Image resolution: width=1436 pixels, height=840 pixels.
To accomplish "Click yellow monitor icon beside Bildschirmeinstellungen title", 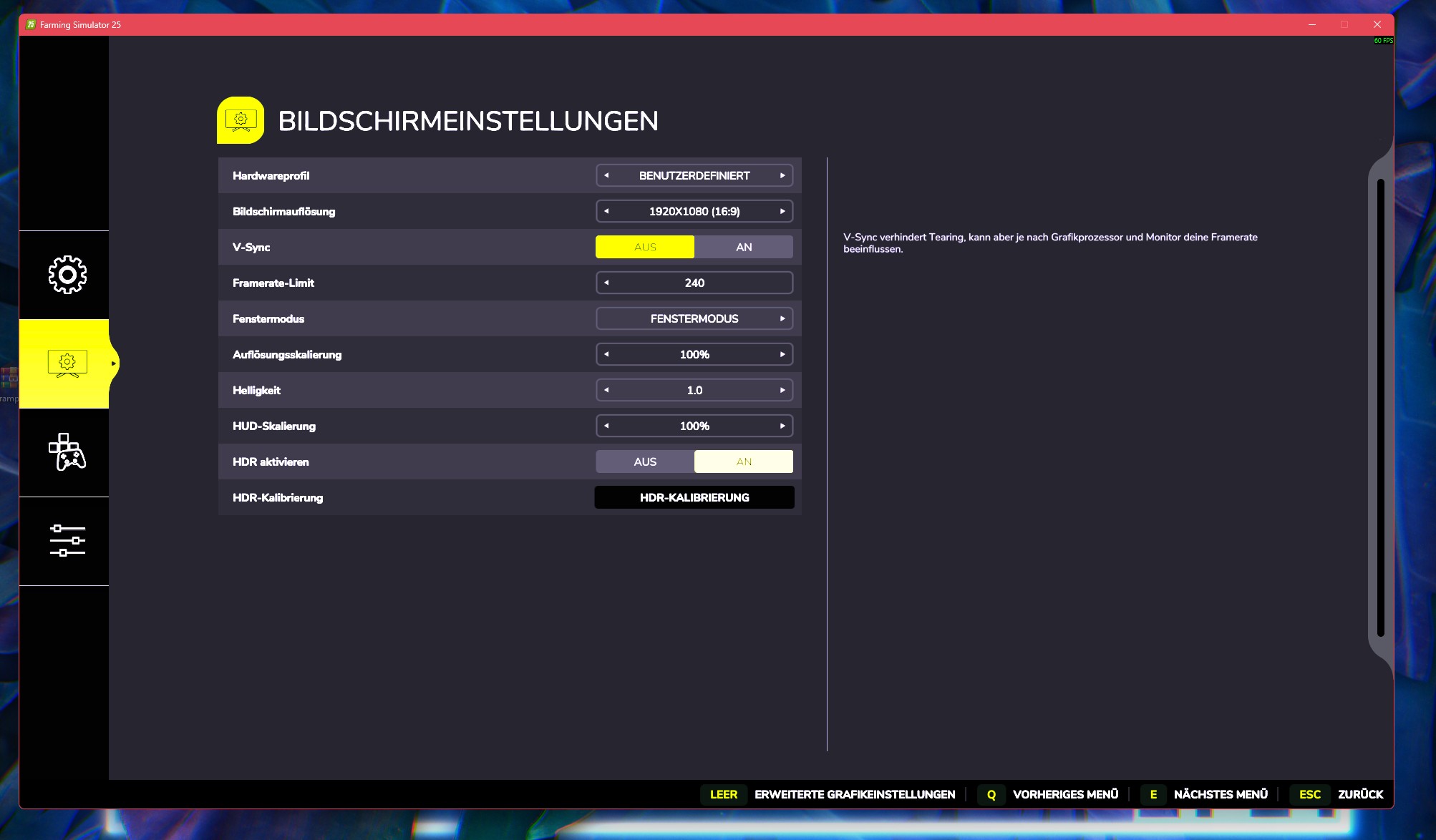I will click(x=241, y=120).
